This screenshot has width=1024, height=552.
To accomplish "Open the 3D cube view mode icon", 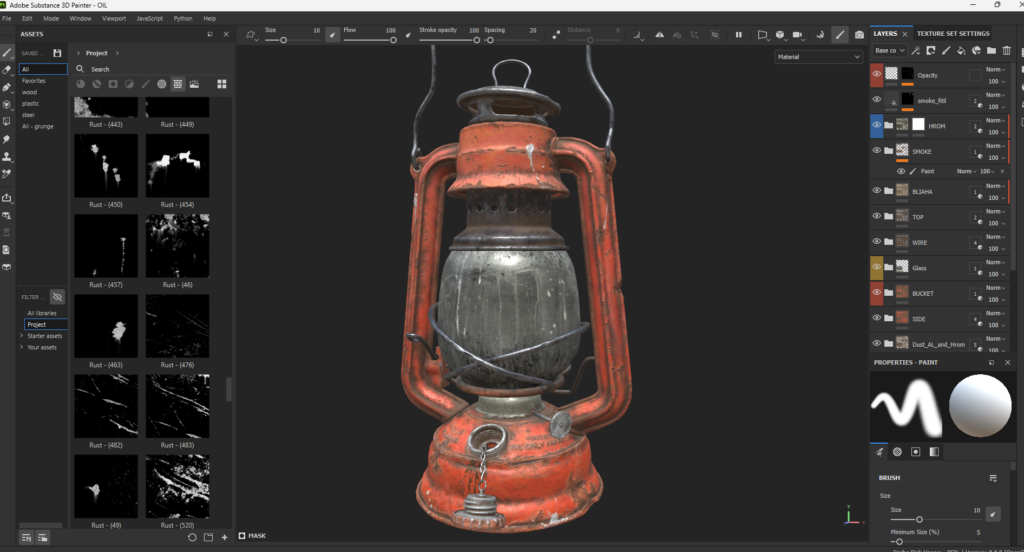I will click(x=780, y=35).
